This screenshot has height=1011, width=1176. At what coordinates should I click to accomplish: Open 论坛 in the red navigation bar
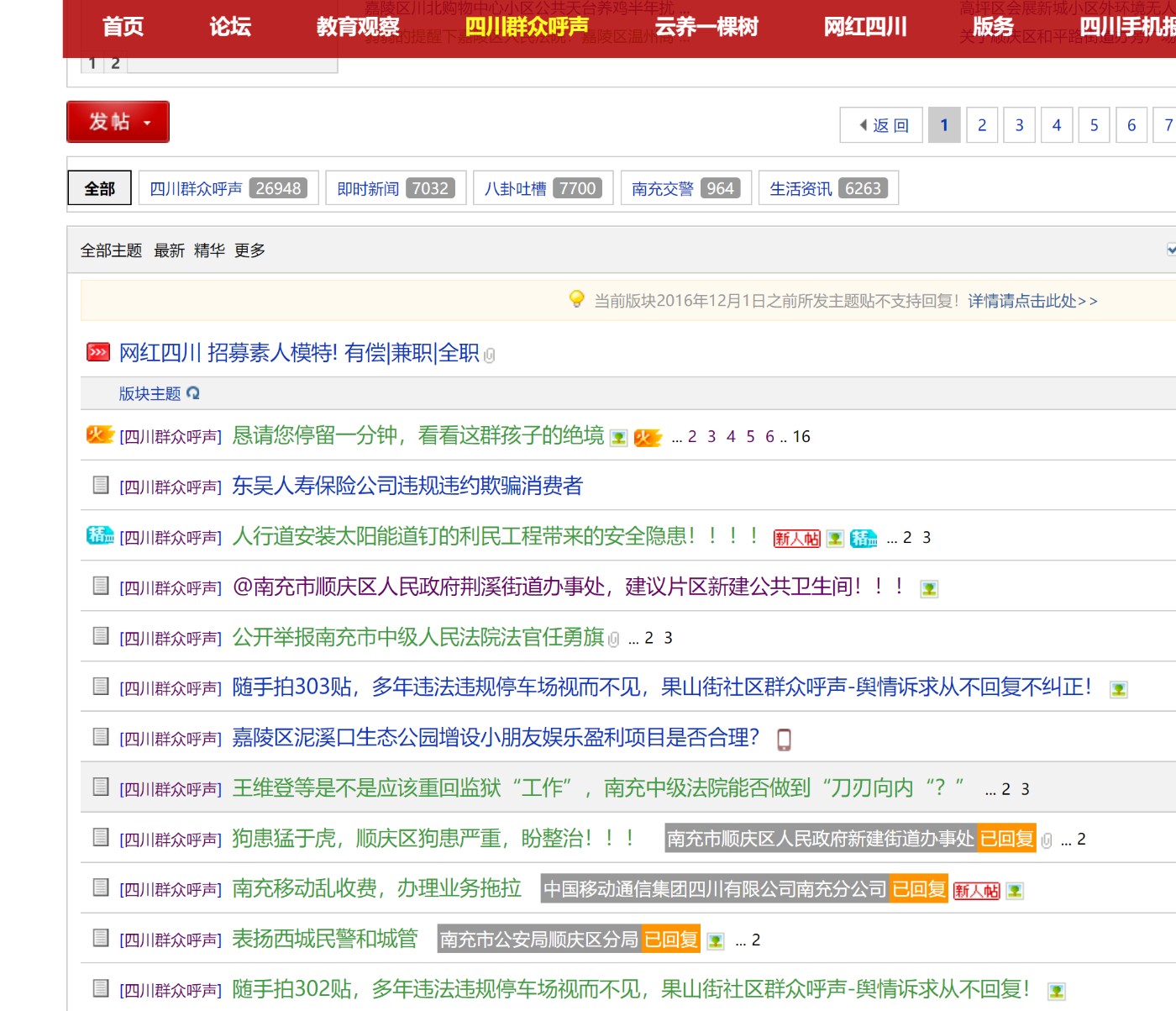[230, 27]
